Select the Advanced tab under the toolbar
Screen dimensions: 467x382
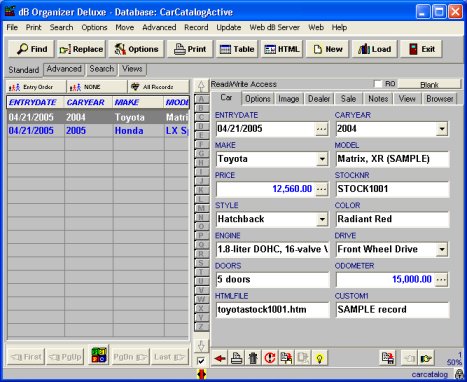64,69
